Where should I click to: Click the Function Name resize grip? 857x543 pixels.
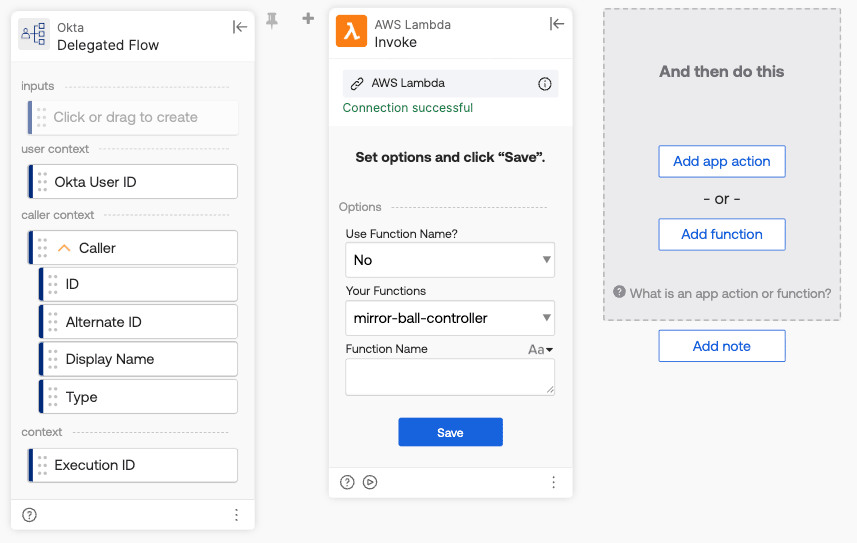pyautogui.click(x=550, y=390)
